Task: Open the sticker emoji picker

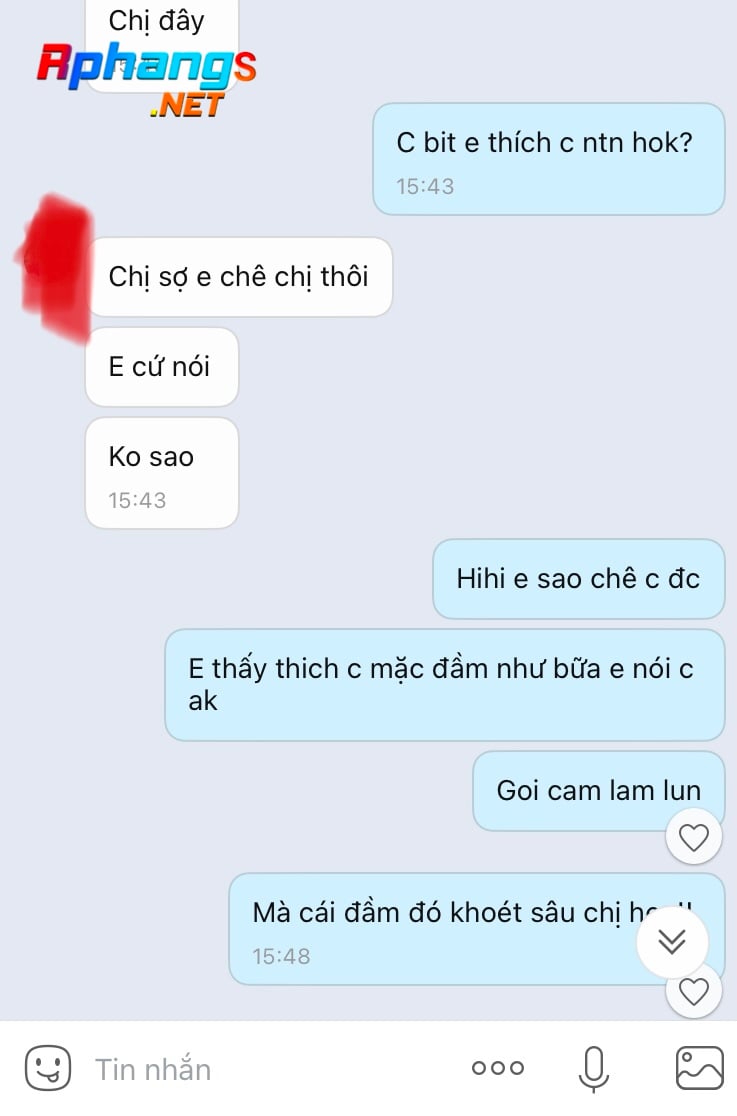Action: pyautogui.click(x=48, y=1068)
